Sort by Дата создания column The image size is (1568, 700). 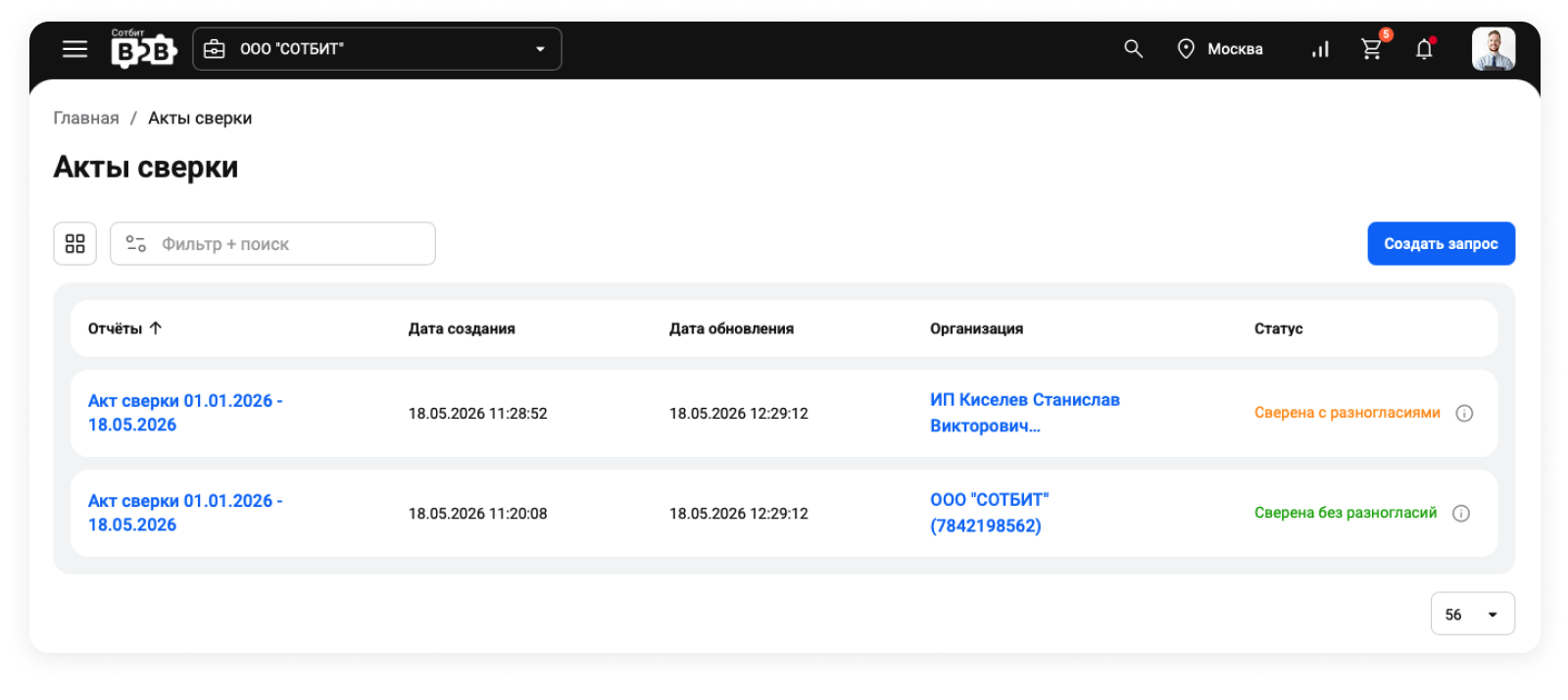point(462,328)
